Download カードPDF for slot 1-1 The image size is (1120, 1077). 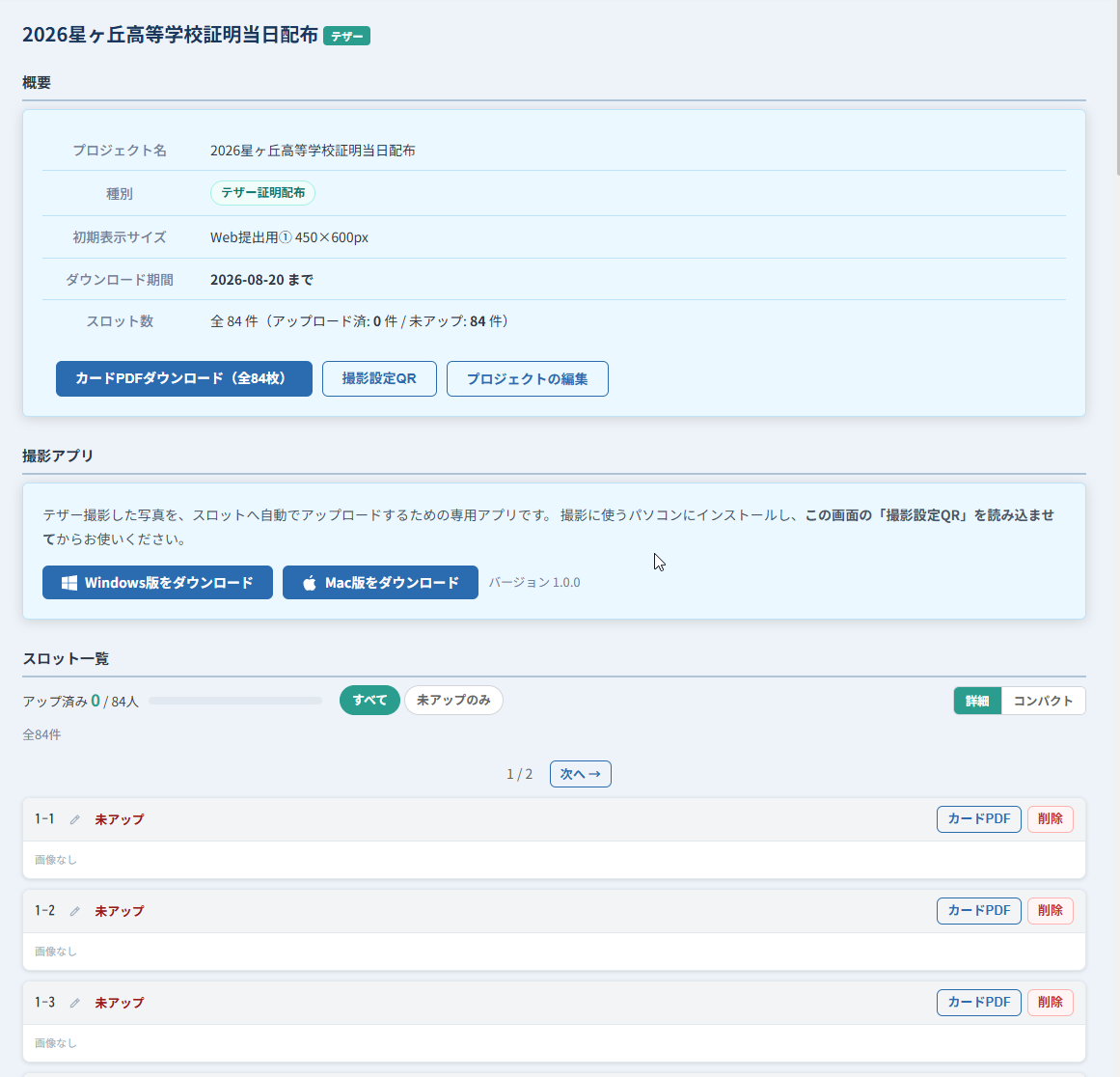point(978,819)
